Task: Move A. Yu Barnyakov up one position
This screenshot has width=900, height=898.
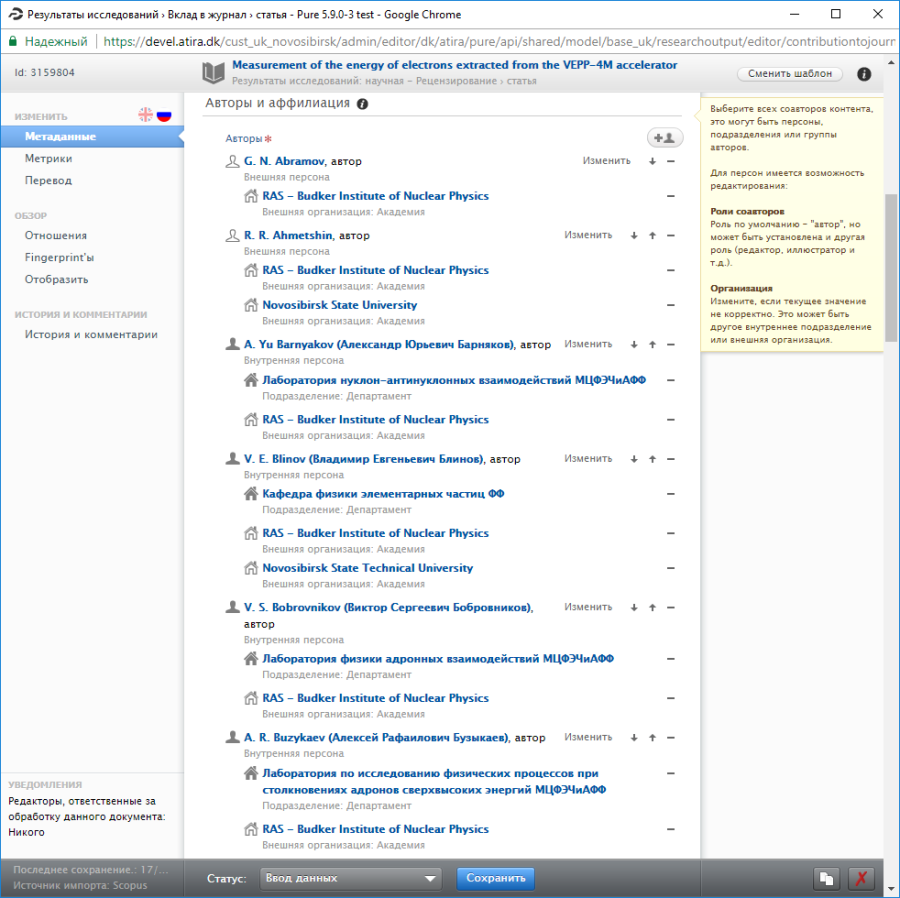Action: coord(653,344)
